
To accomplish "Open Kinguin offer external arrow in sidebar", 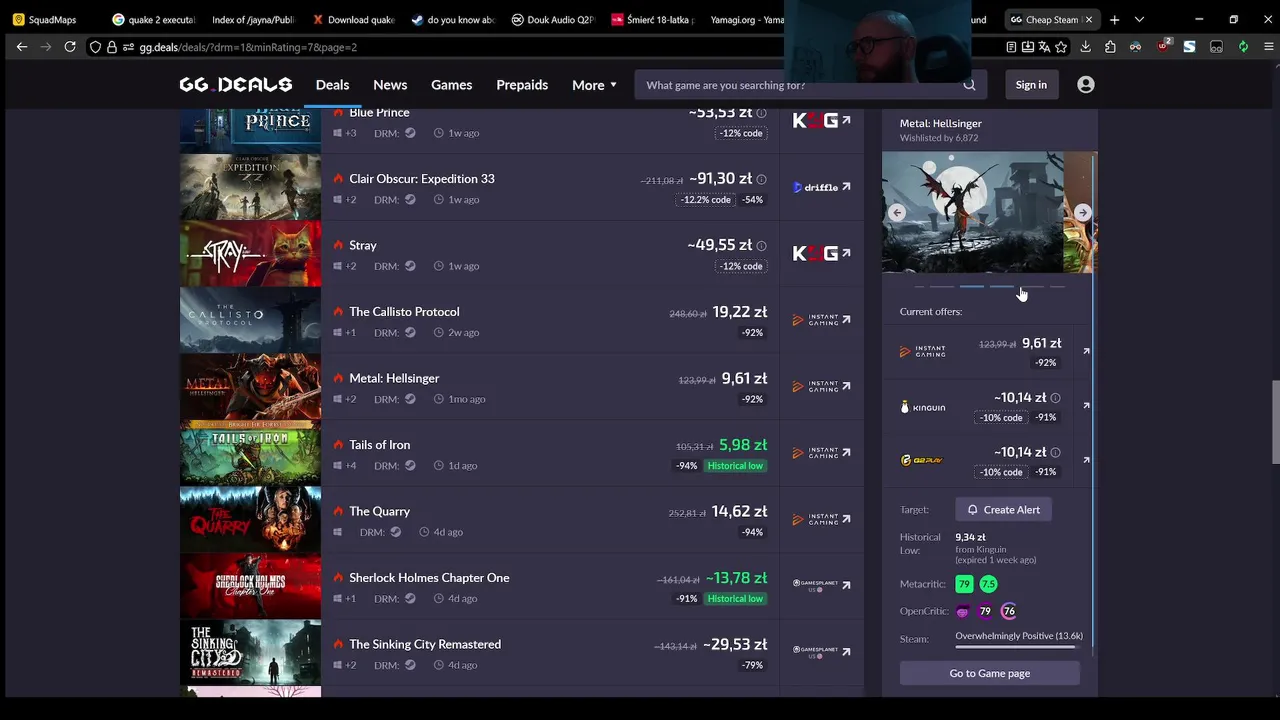I will tap(1086, 406).
